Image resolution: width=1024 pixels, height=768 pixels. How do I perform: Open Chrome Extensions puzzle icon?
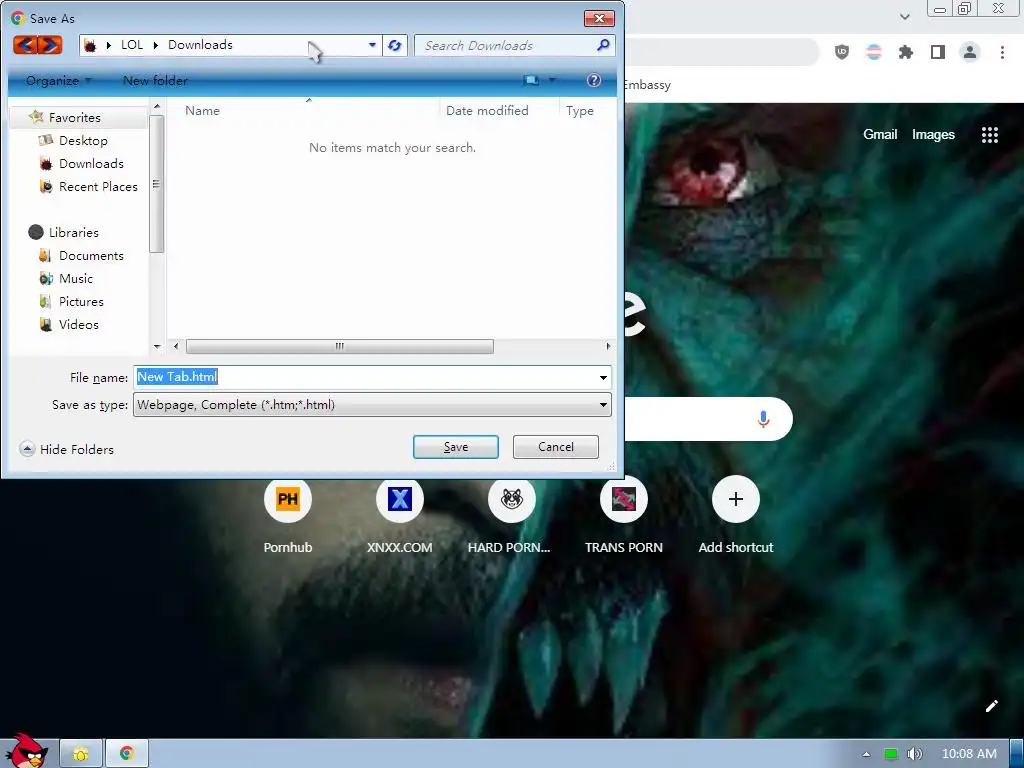pyautogui.click(x=906, y=52)
